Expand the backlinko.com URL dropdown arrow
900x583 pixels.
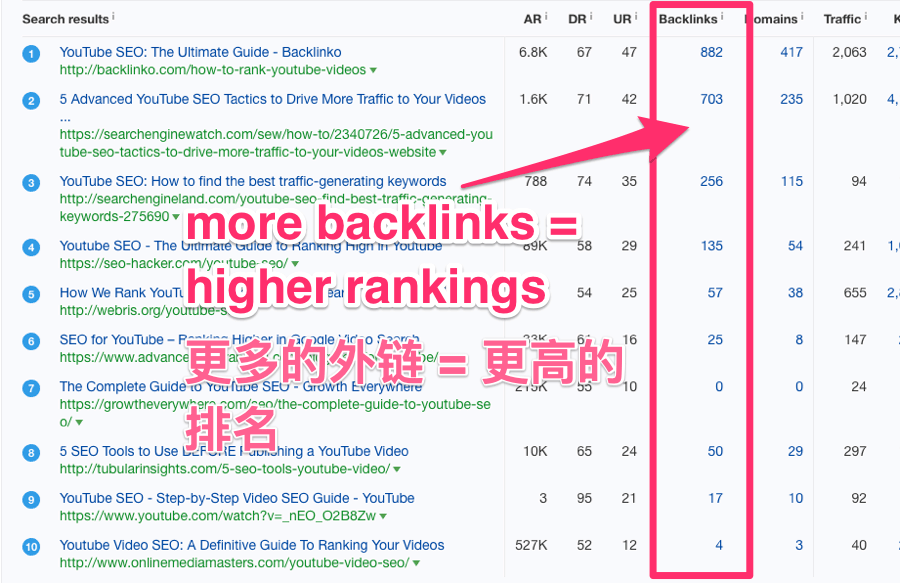[x=373, y=71]
